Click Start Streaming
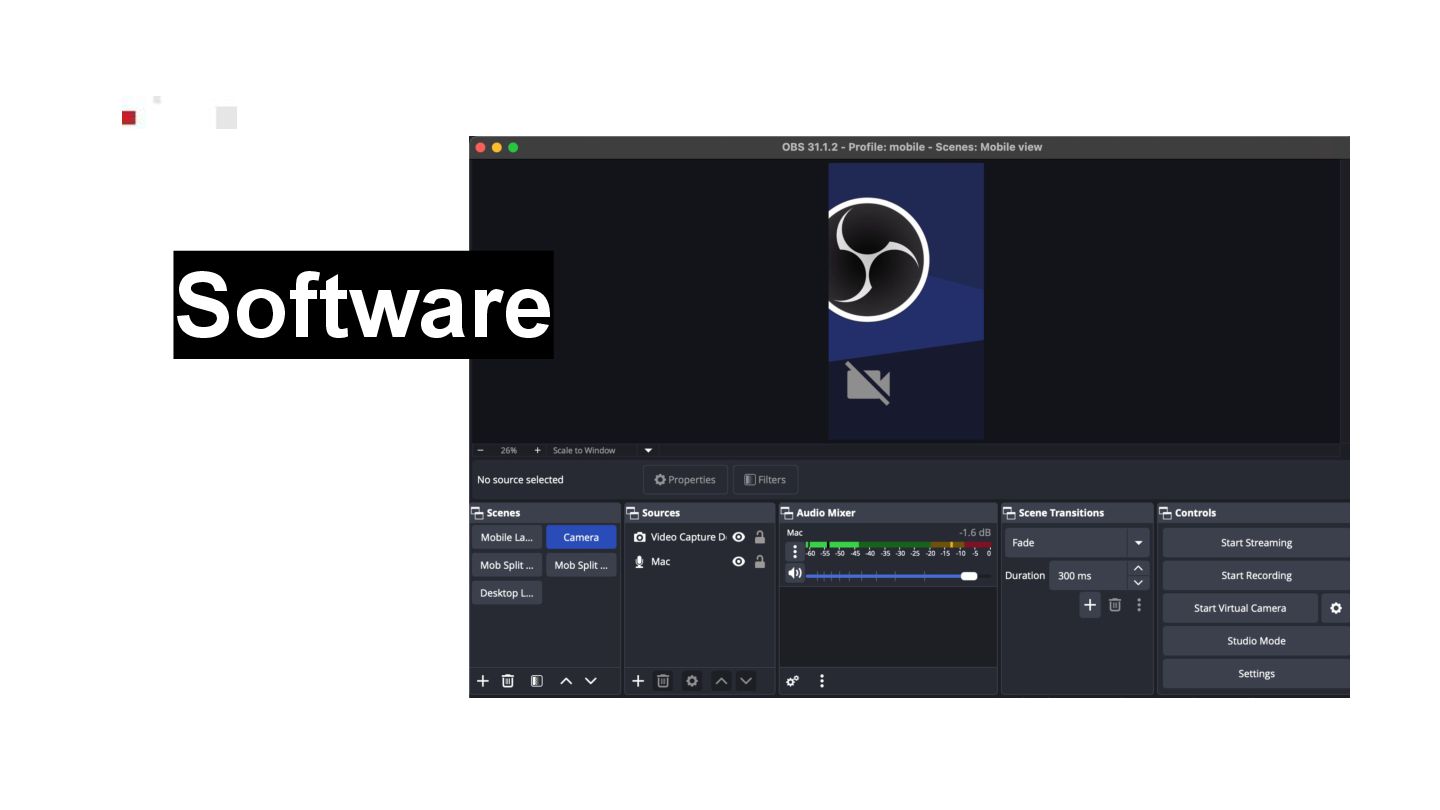Viewport: 1440px width, 810px height. point(1256,543)
